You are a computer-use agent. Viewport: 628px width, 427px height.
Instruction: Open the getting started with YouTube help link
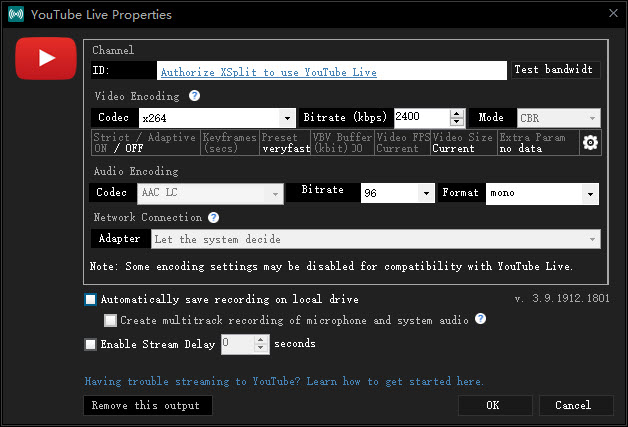point(284,381)
